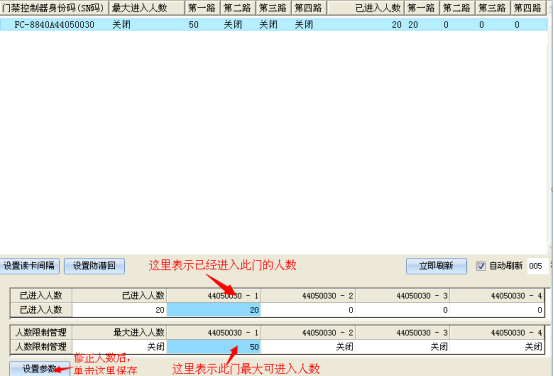This screenshot has height=376, width=554.
Task: Click the total 最大进入人数 cell showing 关闭
Action: [x=119, y=347]
